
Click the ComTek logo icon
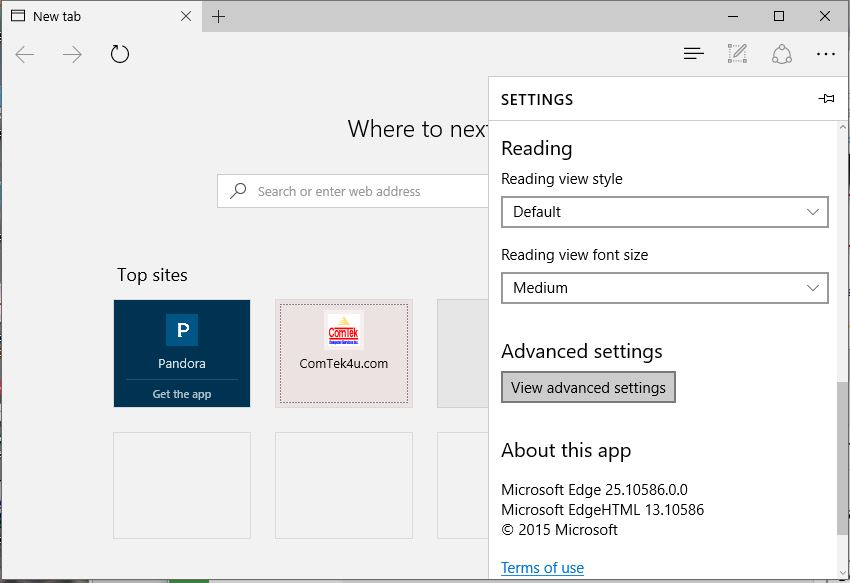click(344, 331)
